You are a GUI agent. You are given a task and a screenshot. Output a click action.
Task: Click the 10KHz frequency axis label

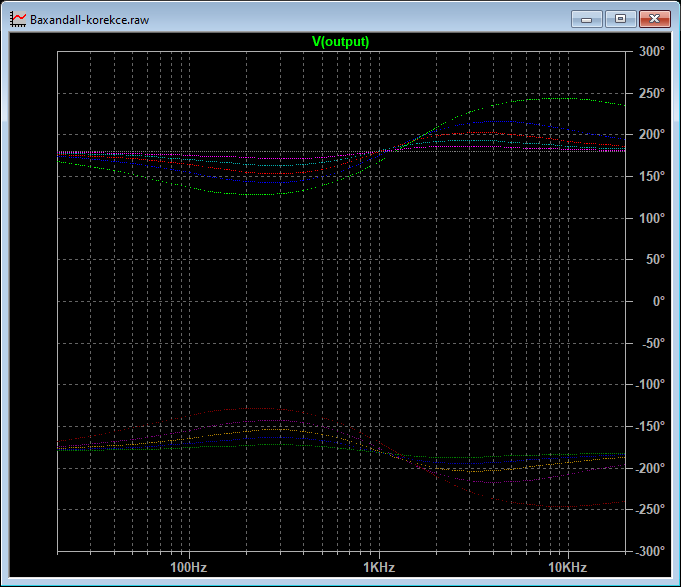(567, 567)
